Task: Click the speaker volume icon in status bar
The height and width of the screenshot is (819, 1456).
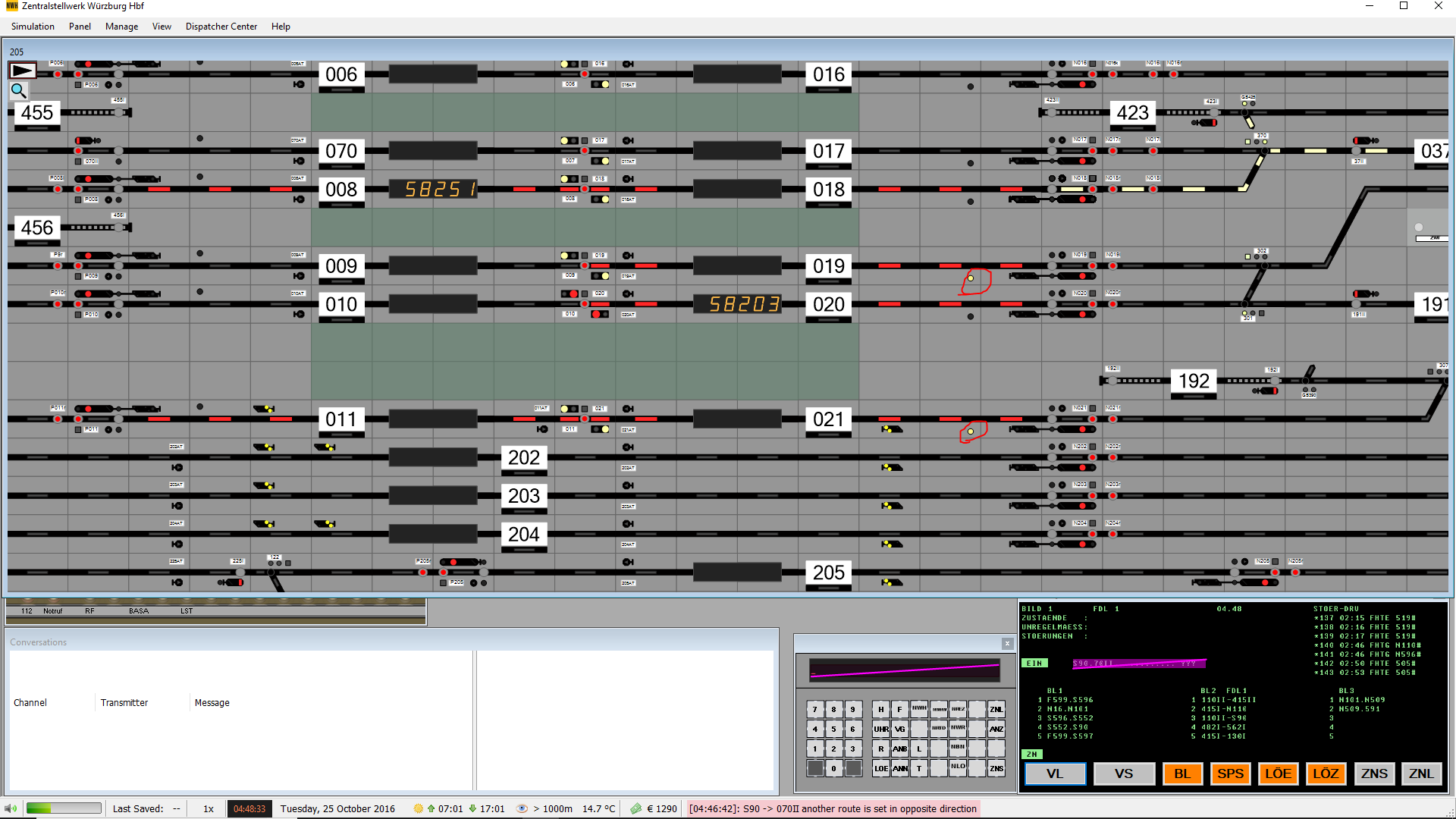Action: 11,808
